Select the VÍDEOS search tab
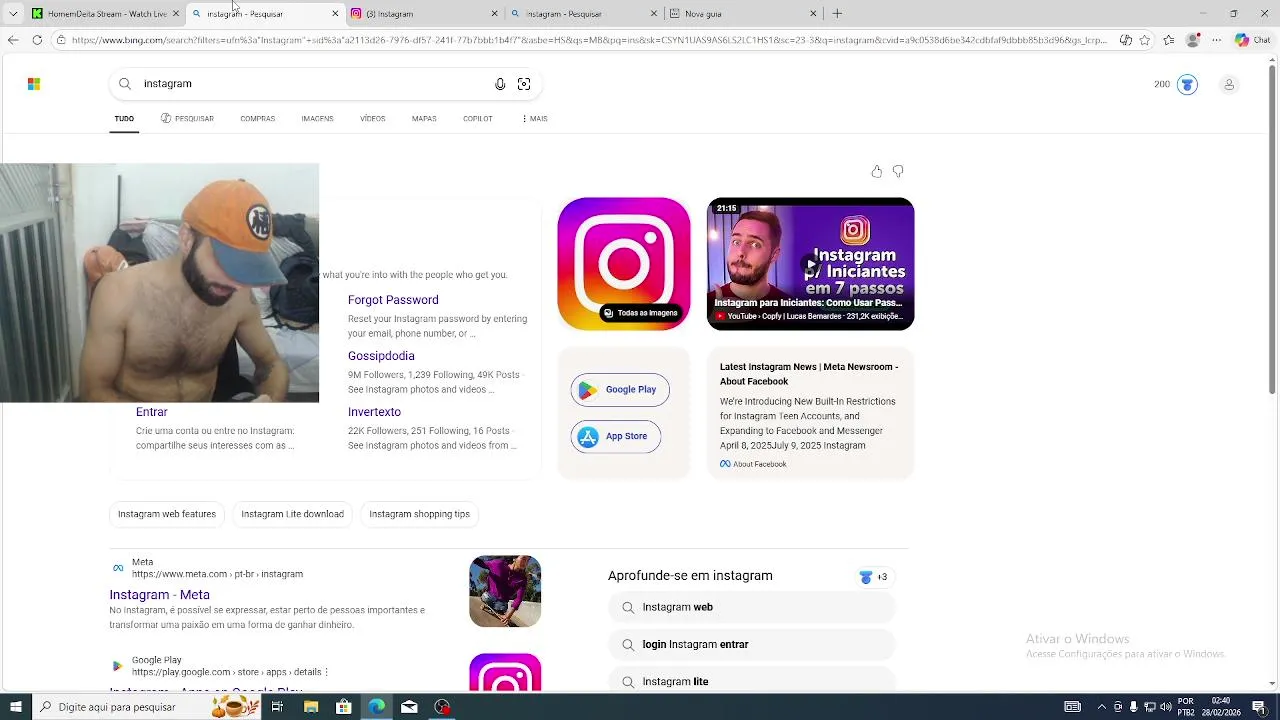The width and height of the screenshot is (1280, 720). [372, 119]
